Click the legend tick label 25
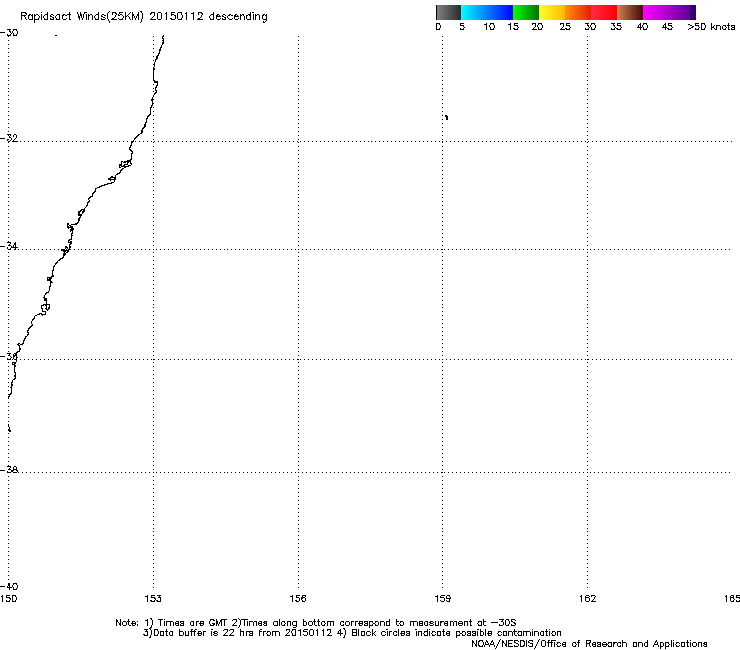Image resolution: width=740 pixels, height=650 pixels. [x=565, y=27]
